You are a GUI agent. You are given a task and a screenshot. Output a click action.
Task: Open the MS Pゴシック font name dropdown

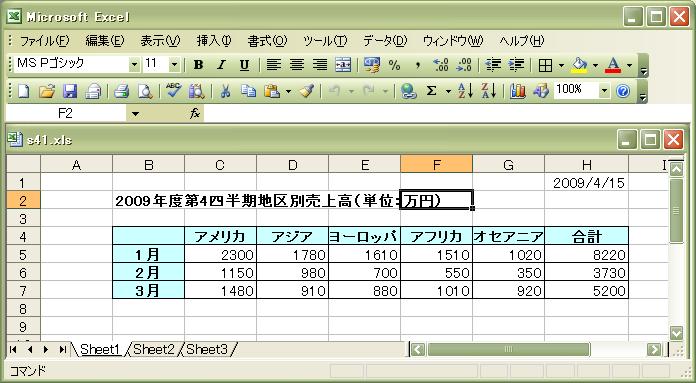point(134,65)
